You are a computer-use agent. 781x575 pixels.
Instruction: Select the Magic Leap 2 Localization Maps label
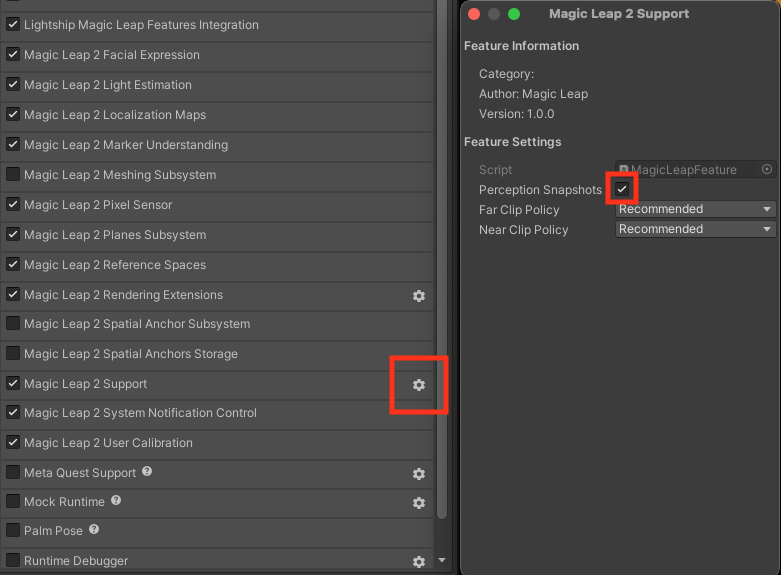(x=115, y=115)
